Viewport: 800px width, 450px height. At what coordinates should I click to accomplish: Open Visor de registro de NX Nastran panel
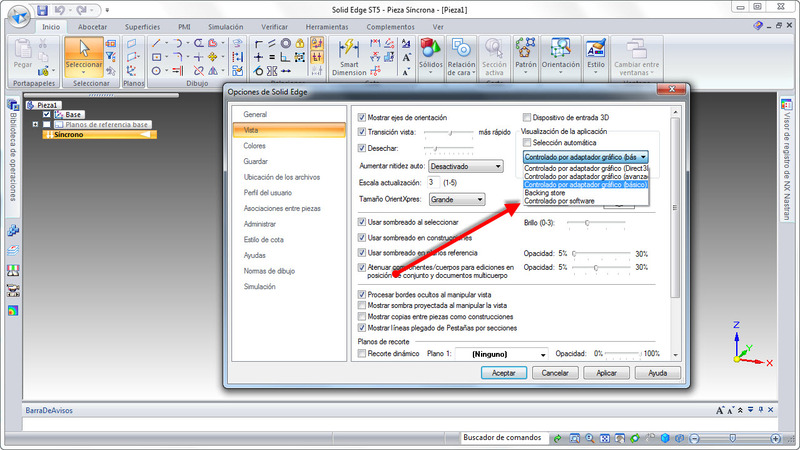(786, 161)
